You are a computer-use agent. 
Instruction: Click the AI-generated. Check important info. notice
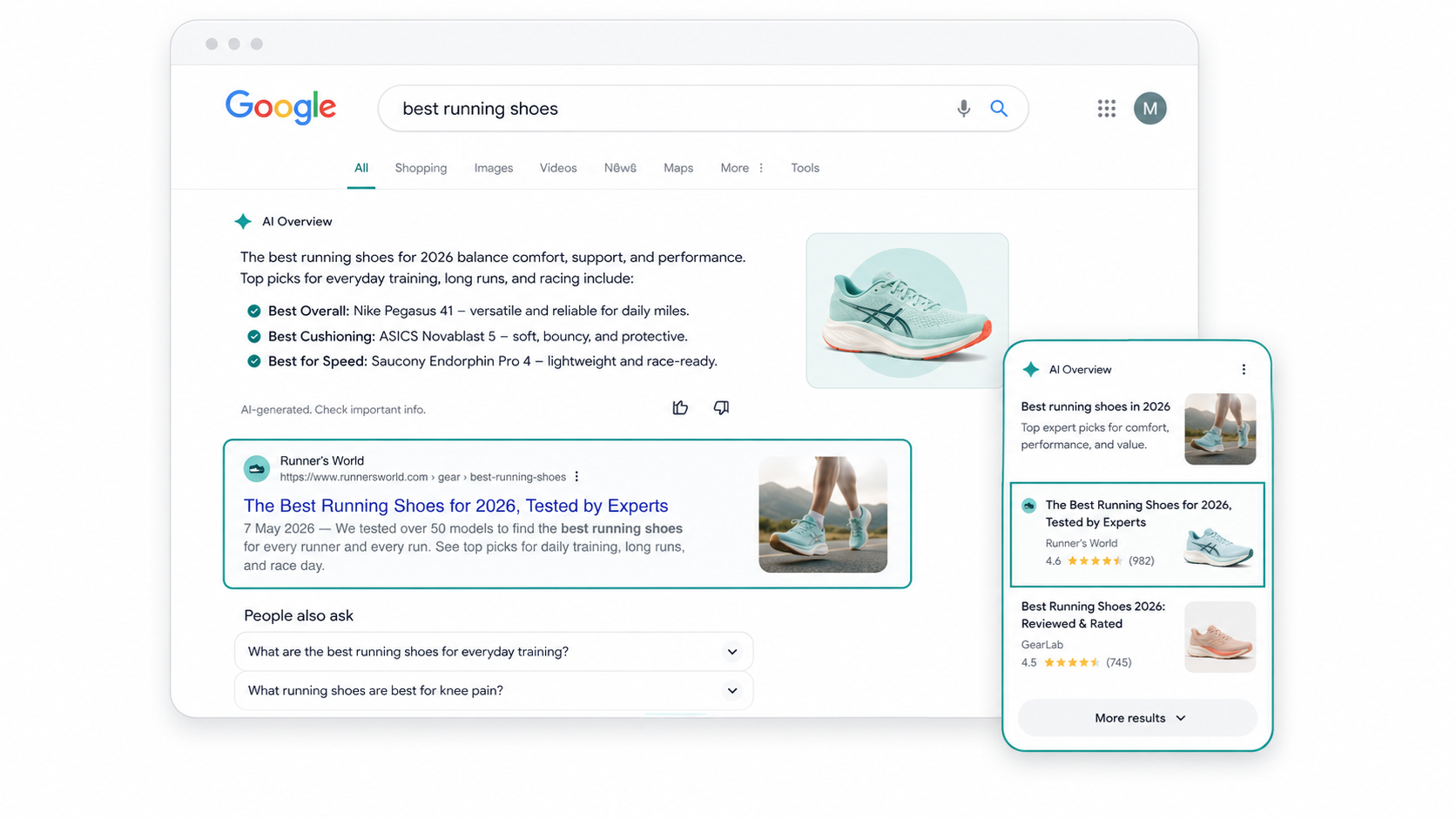[333, 409]
